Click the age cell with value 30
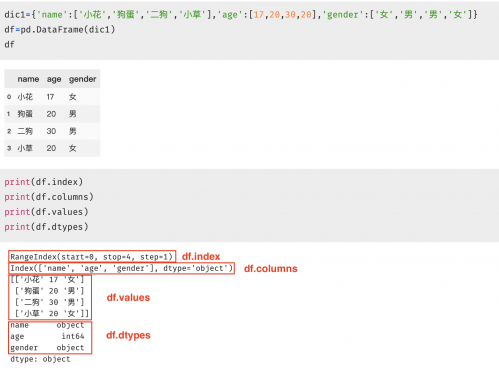This screenshot has height=375, width=499. pyautogui.click(x=51, y=131)
